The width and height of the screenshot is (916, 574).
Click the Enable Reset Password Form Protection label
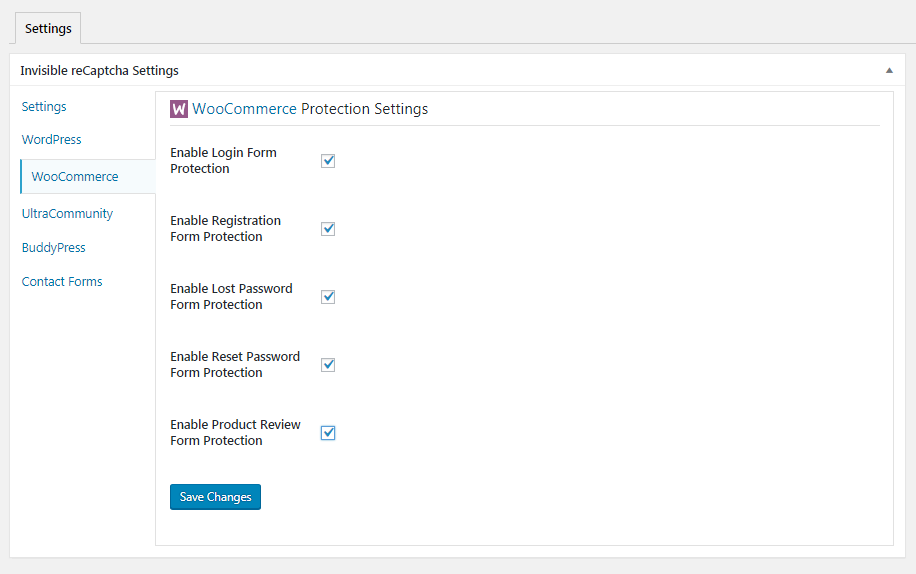point(235,365)
